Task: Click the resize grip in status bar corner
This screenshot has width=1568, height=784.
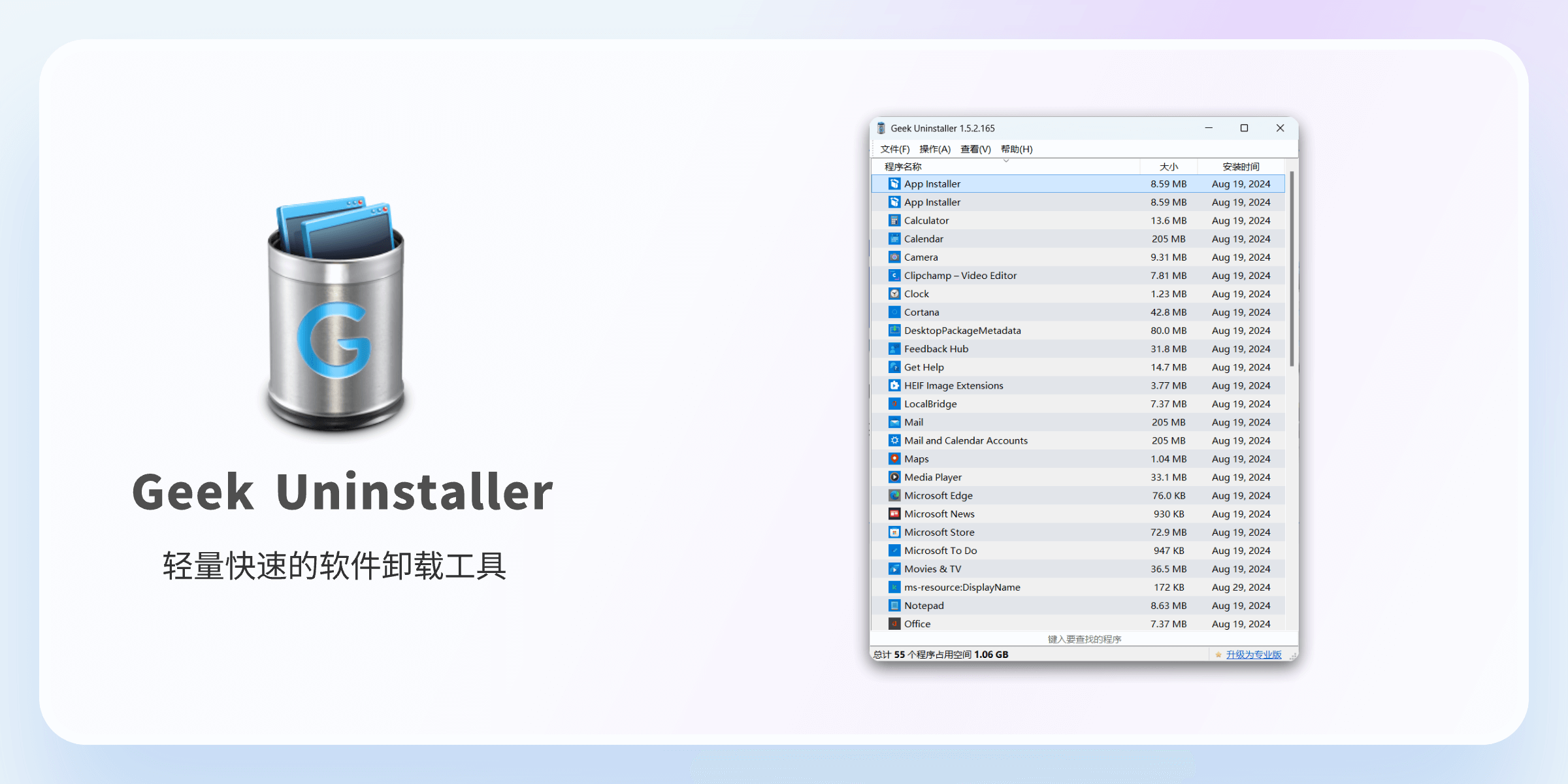Action: 1294,655
